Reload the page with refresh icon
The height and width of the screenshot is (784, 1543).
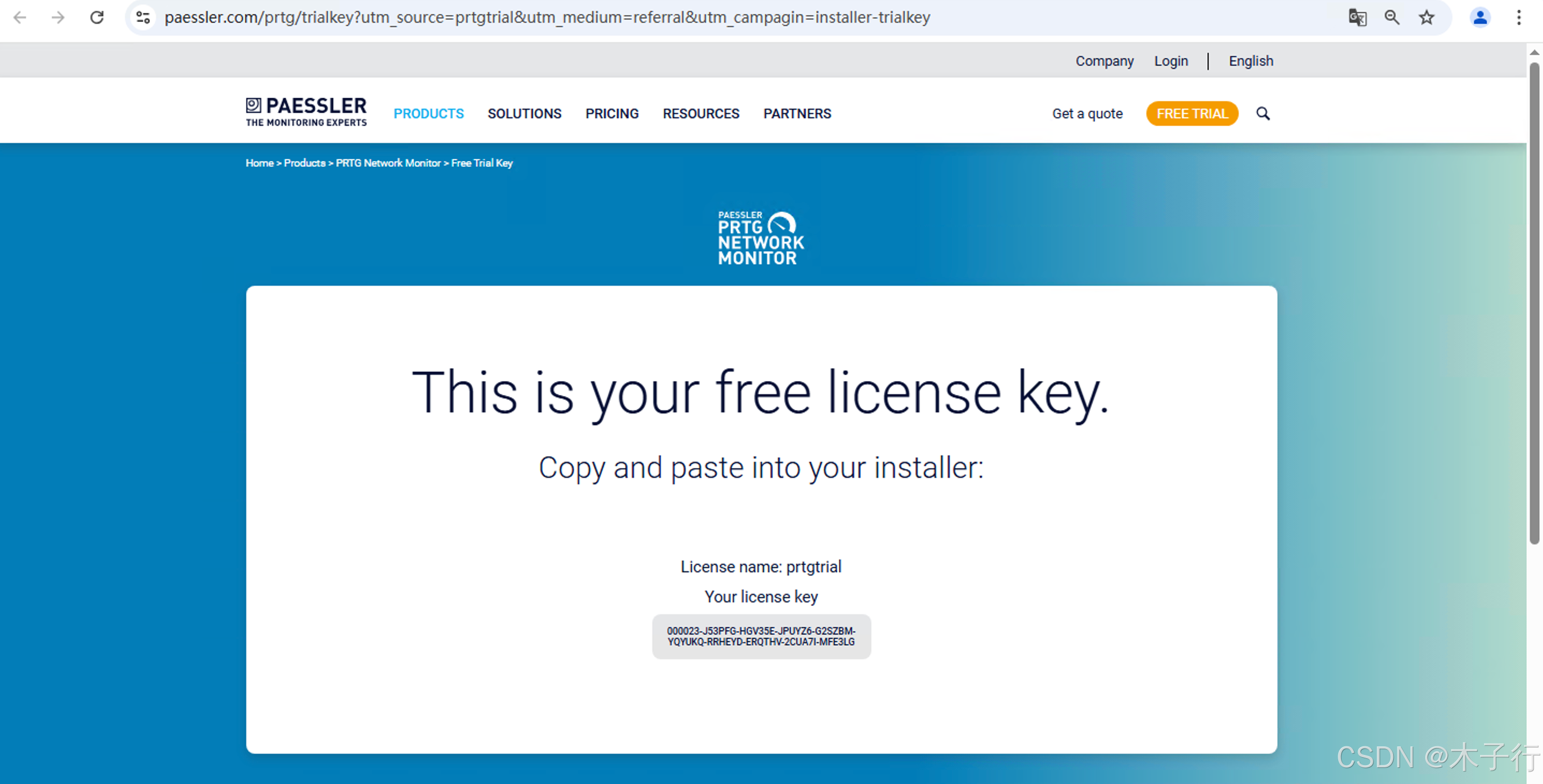(97, 17)
